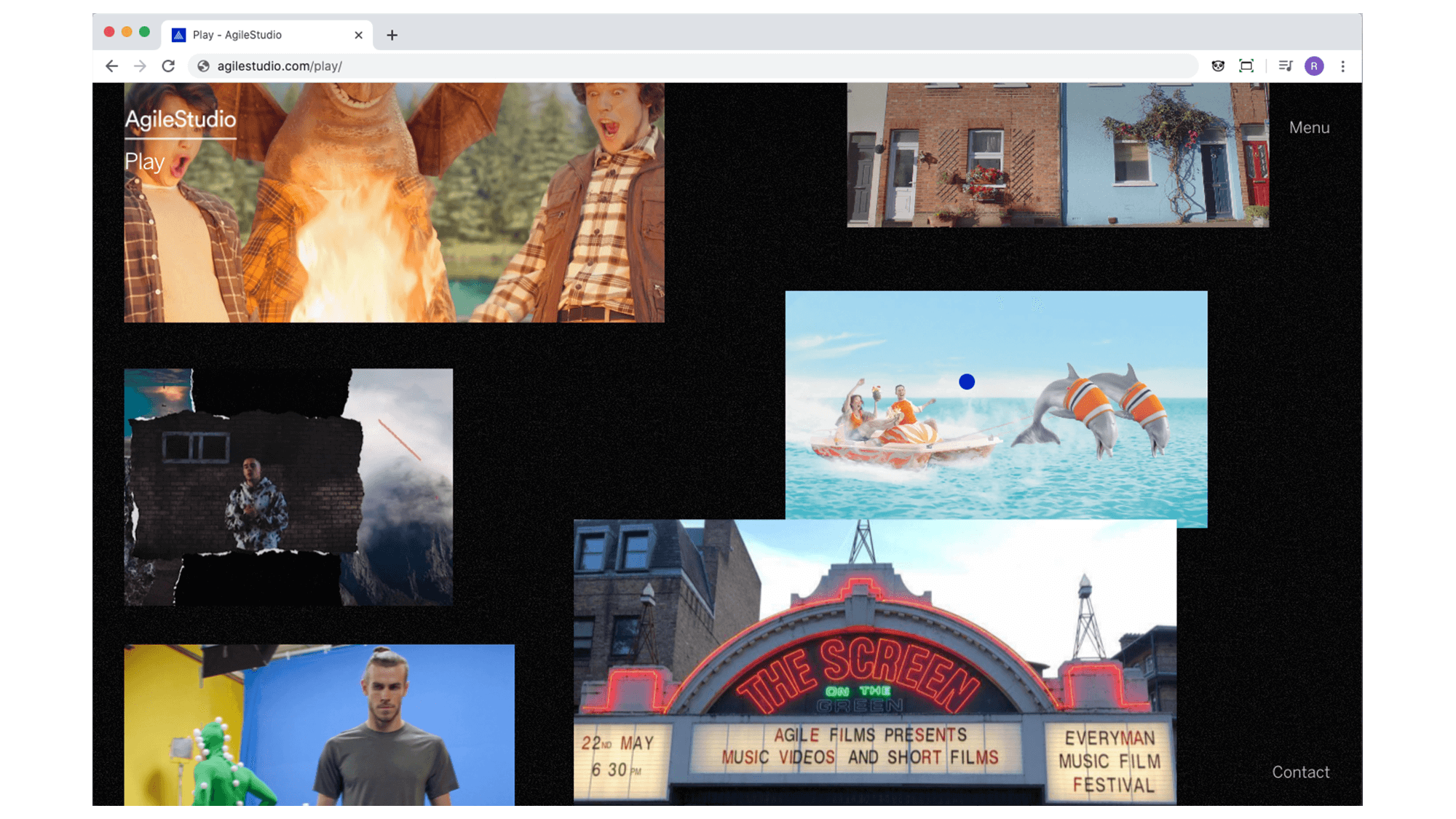
Task: Click the agilestudio.com/play address bar
Action: click(x=655, y=66)
